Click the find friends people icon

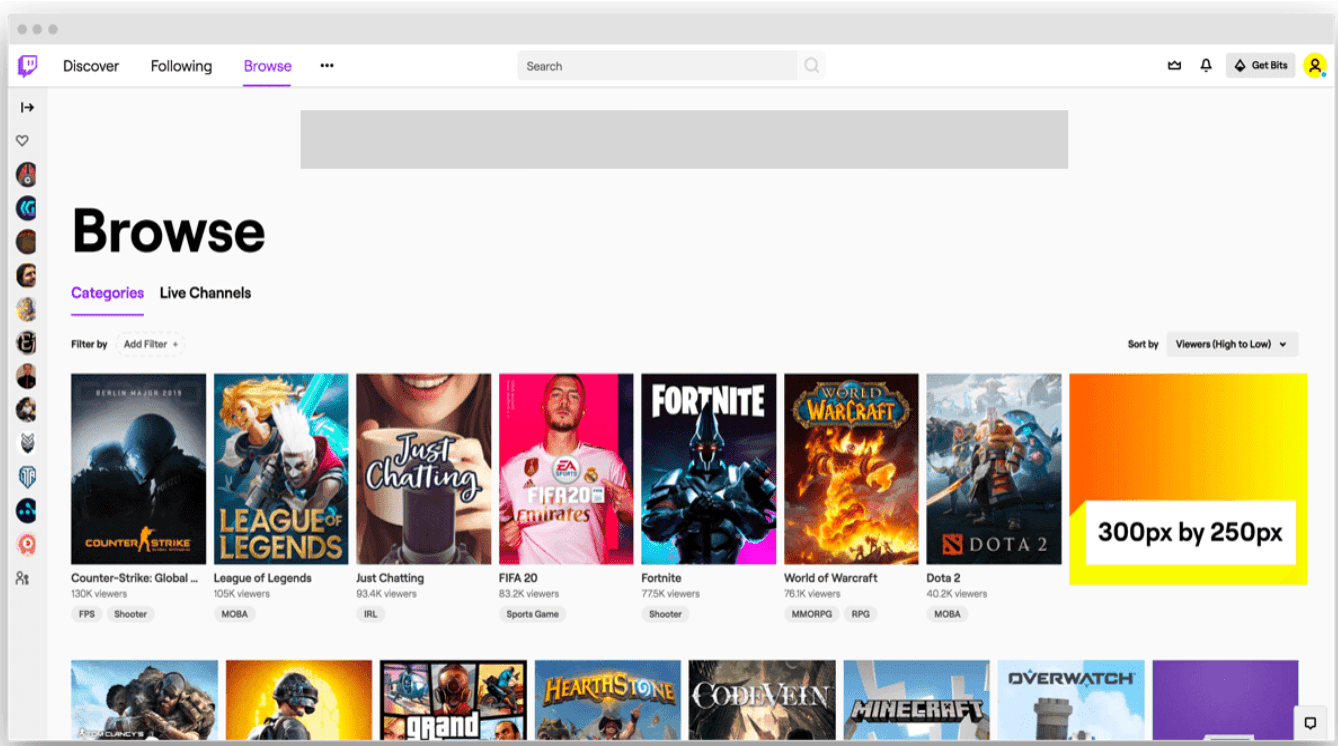pos(23,578)
